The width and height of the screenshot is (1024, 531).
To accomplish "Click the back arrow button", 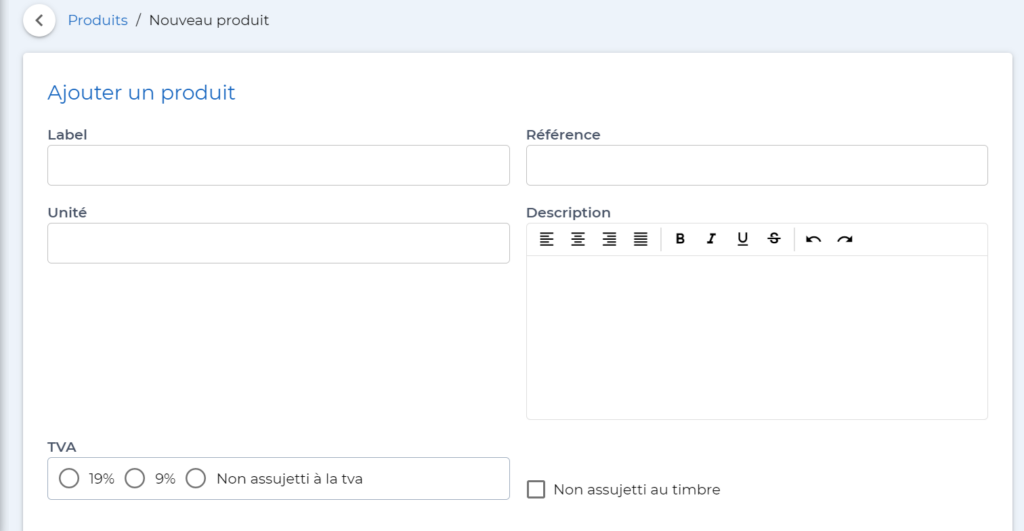I will 39,20.
